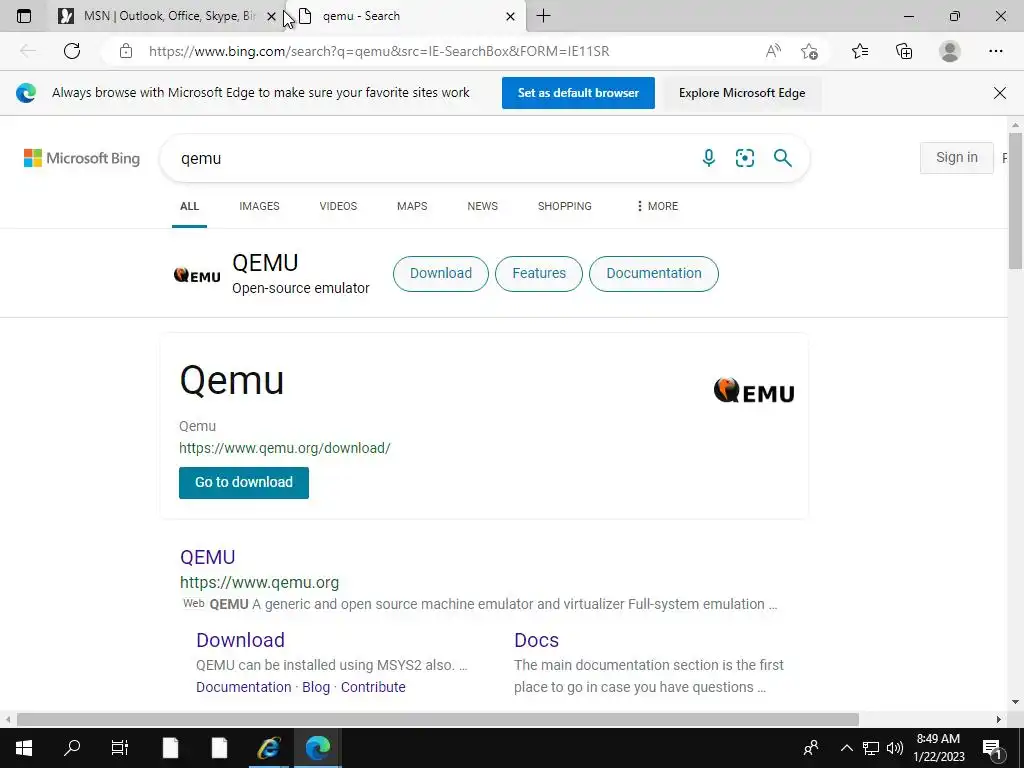Refresh the page with the reload icon
This screenshot has height=768, width=1024.
point(72,51)
